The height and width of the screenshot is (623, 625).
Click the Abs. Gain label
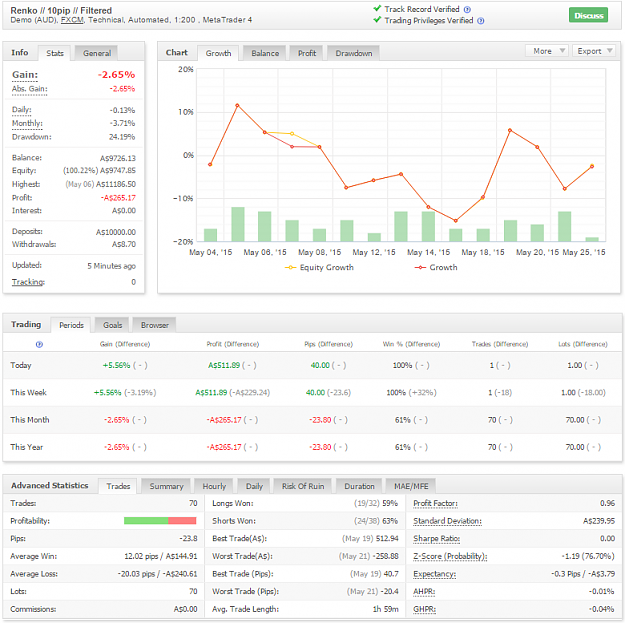[x=29, y=89]
